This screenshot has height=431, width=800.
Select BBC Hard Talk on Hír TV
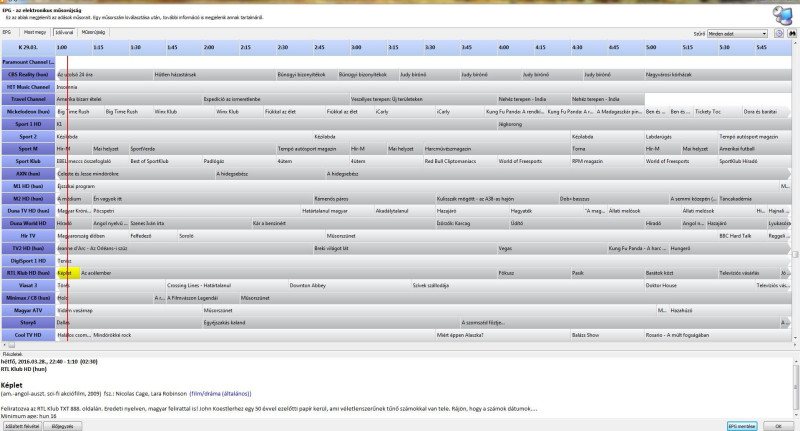coord(742,236)
